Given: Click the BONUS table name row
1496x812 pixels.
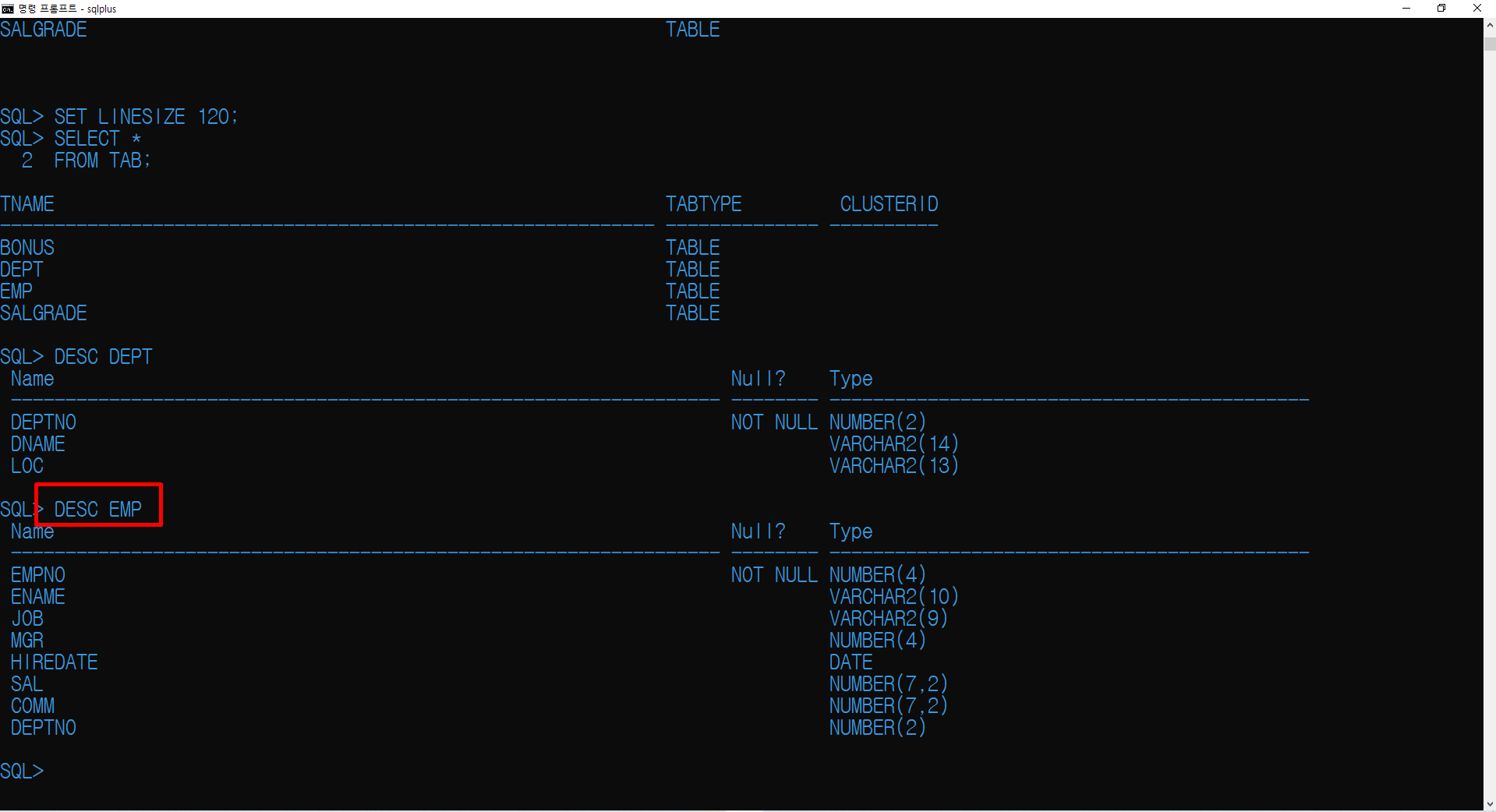Looking at the screenshot, I should click(x=27, y=248).
